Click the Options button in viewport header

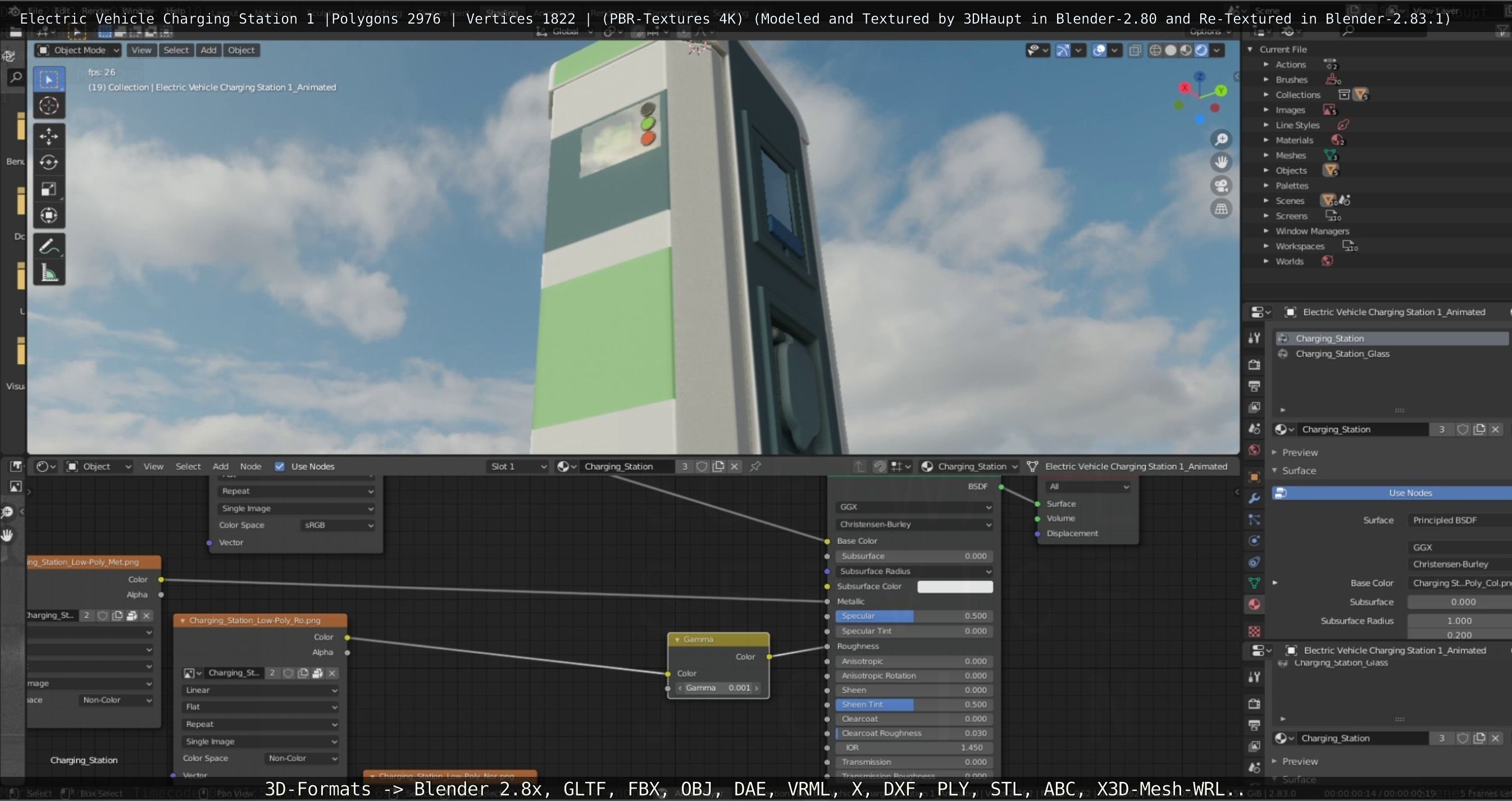(1210, 31)
